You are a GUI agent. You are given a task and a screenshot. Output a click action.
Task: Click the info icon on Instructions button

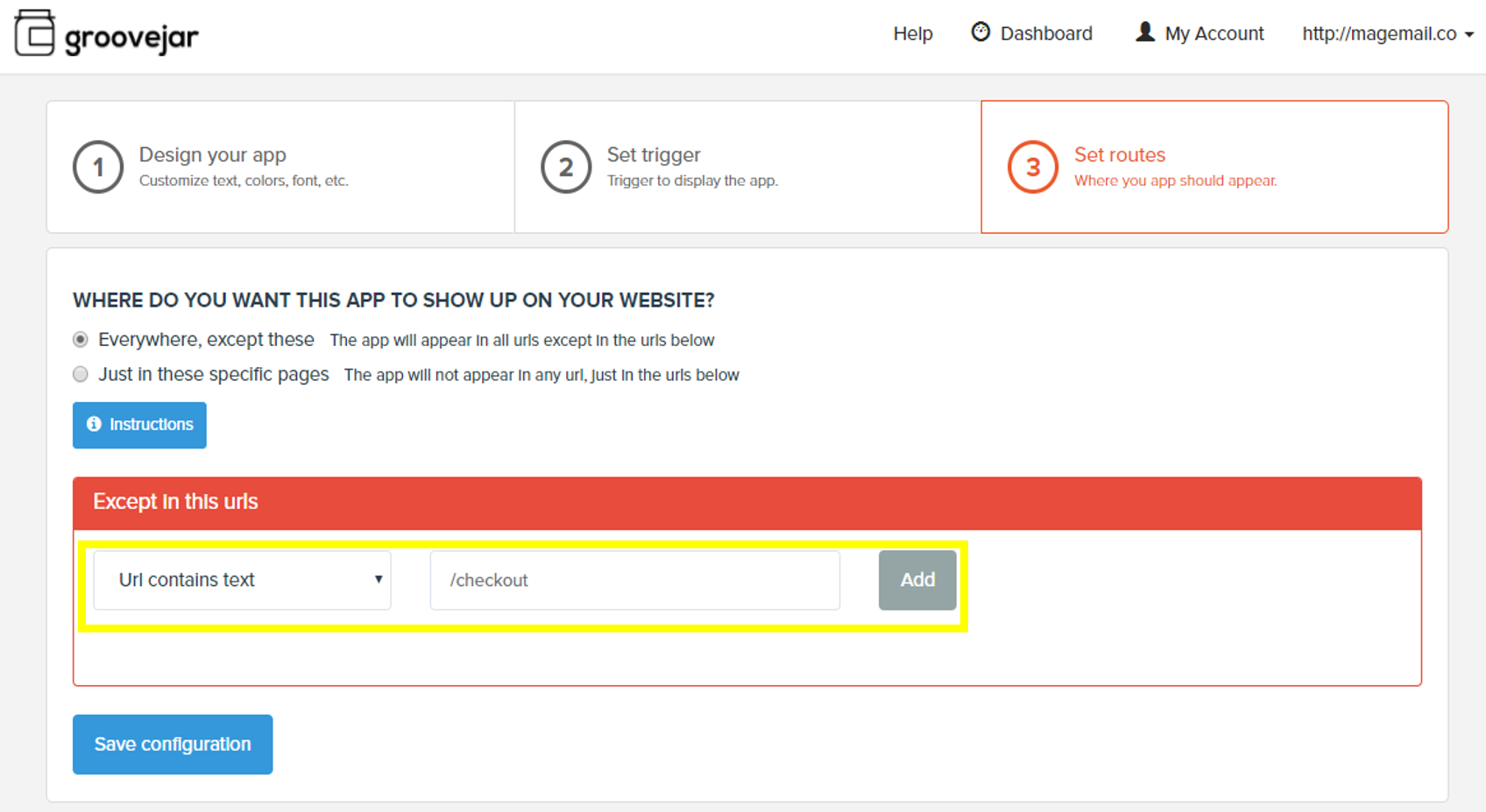(94, 424)
